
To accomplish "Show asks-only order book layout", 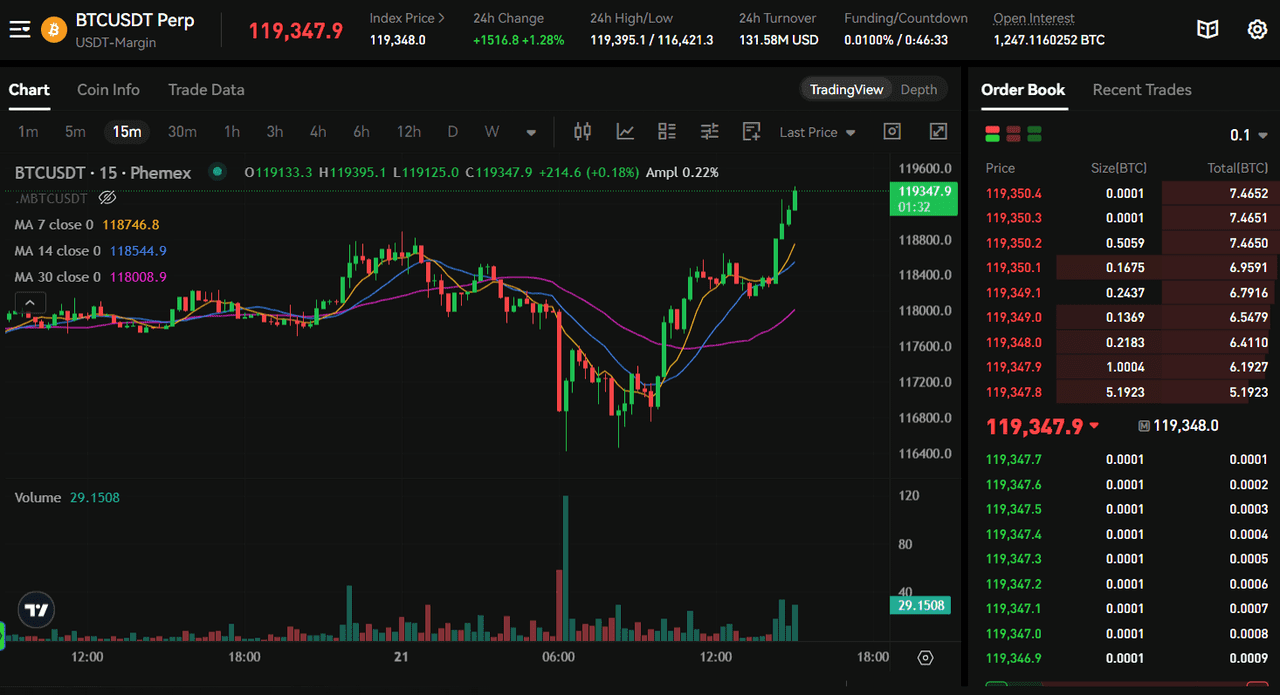I will click(1012, 133).
